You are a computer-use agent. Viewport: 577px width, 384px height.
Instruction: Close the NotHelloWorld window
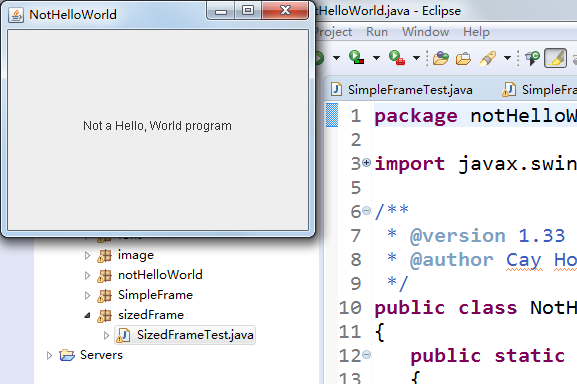(x=285, y=10)
